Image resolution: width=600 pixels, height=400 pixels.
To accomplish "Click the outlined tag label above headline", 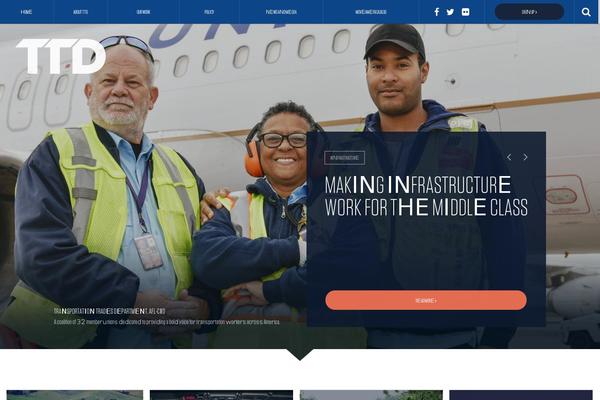I will (344, 158).
